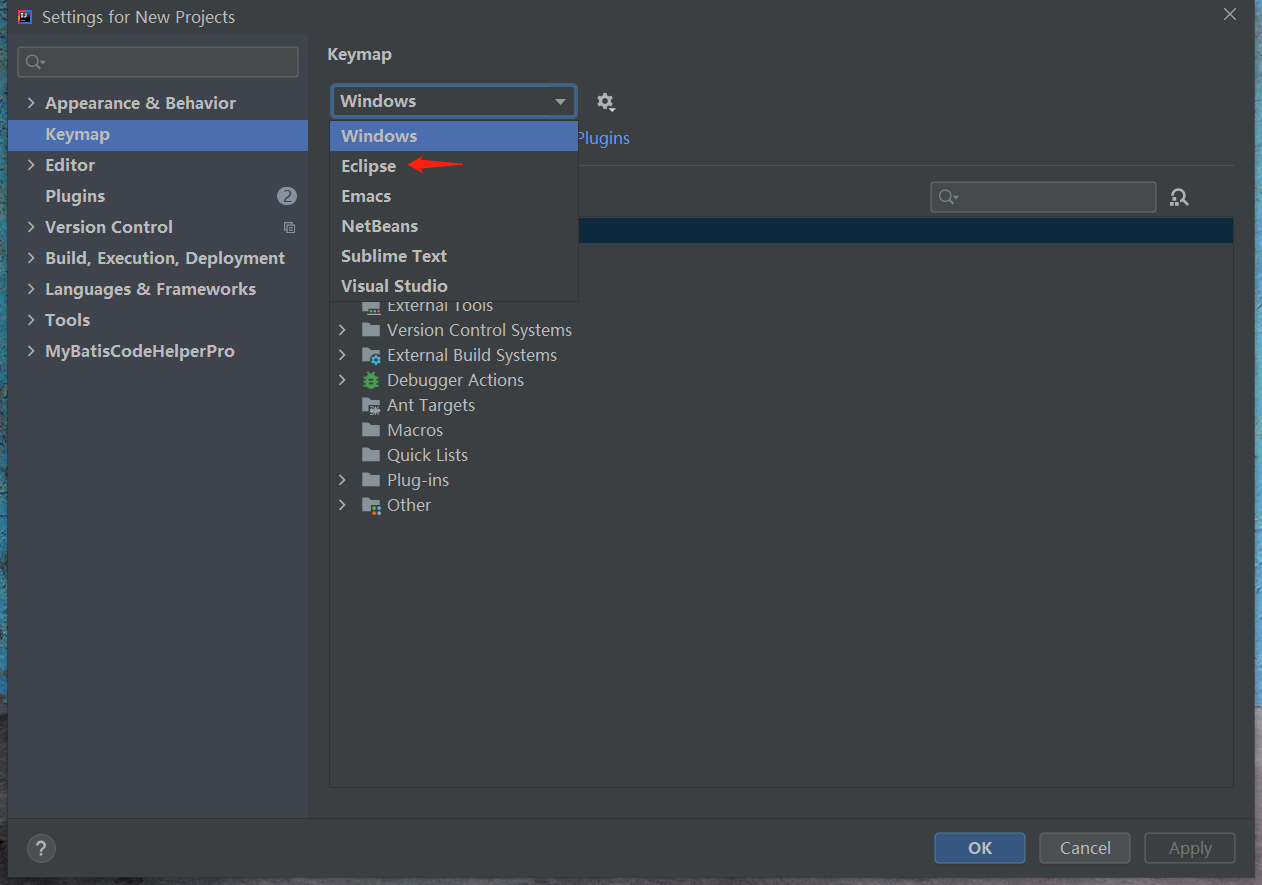This screenshot has width=1262, height=885.
Task: Select Version Control Systems row
Action: coord(781,330)
